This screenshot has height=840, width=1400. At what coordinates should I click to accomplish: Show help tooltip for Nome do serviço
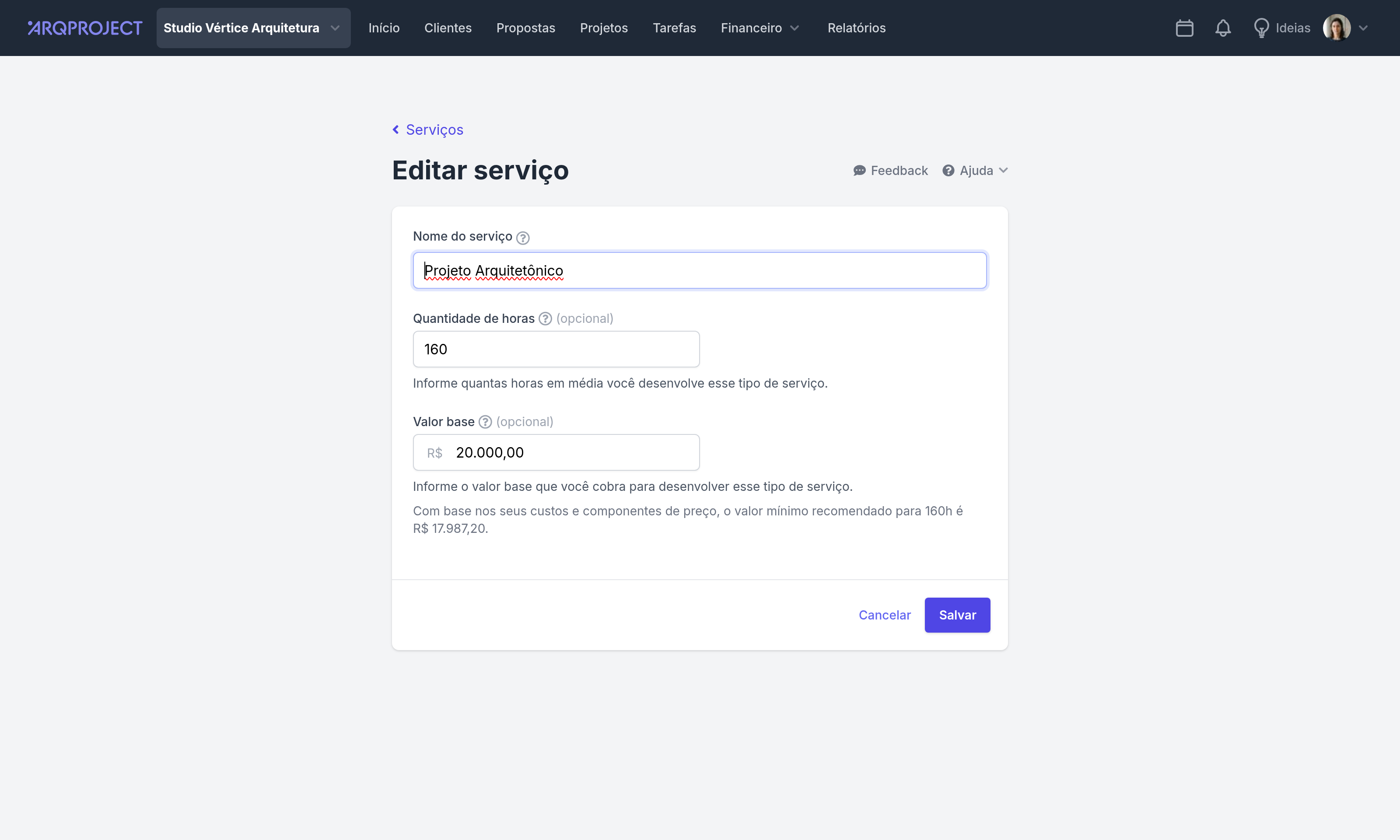[523, 238]
